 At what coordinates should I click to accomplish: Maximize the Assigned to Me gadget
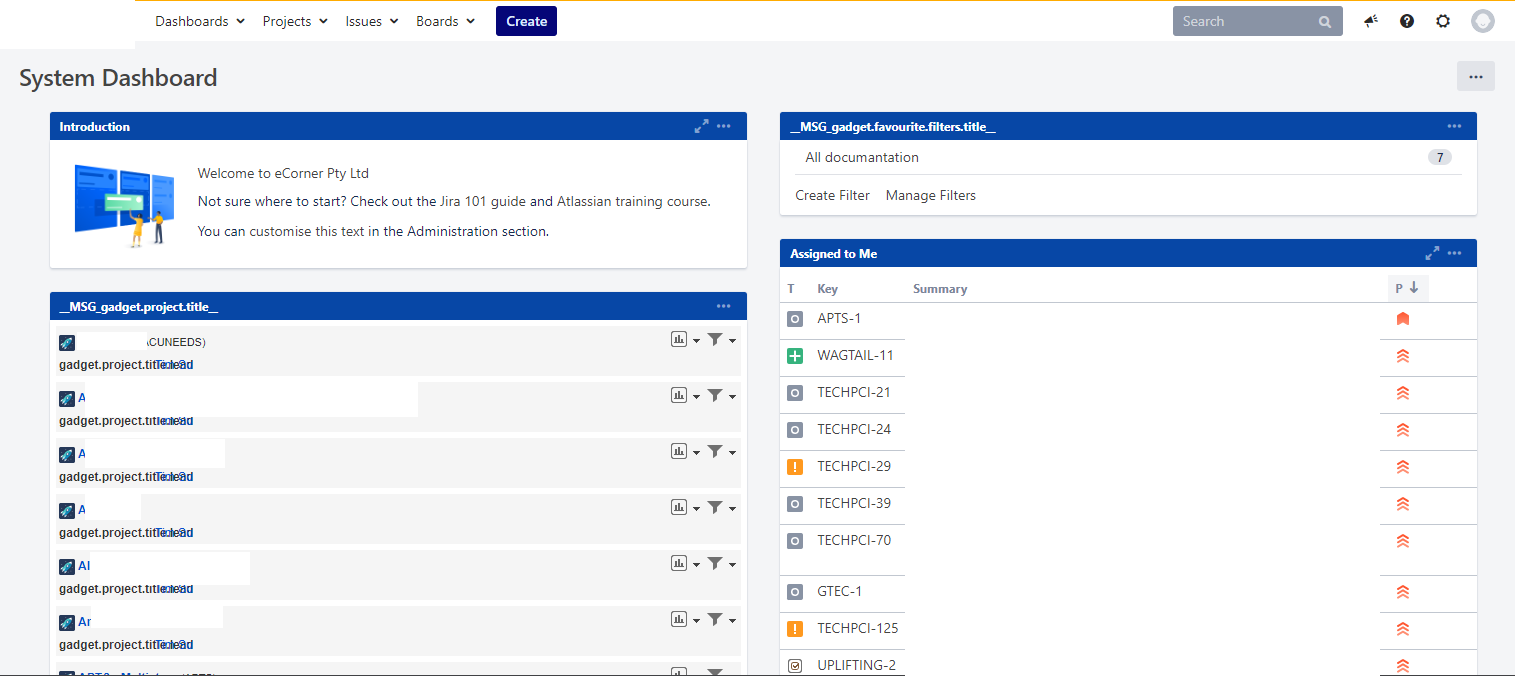click(1432, 253)
